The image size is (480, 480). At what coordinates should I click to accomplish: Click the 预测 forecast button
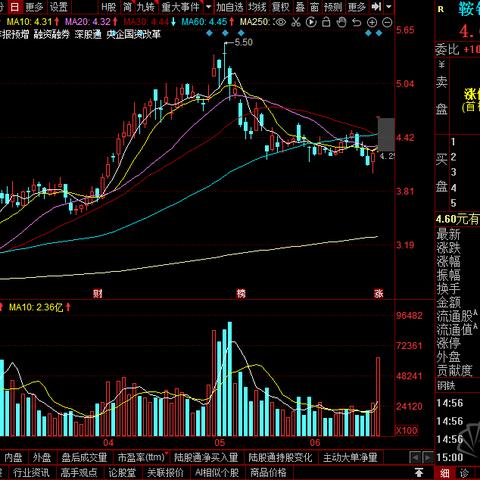click(x=333, y=7)
